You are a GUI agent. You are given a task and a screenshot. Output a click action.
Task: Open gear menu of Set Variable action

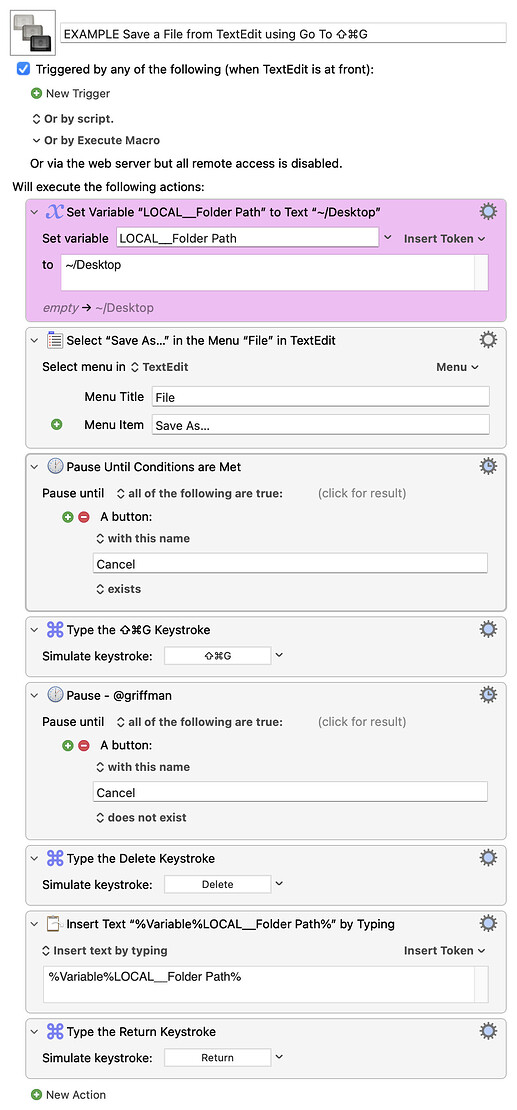[488, 211]
